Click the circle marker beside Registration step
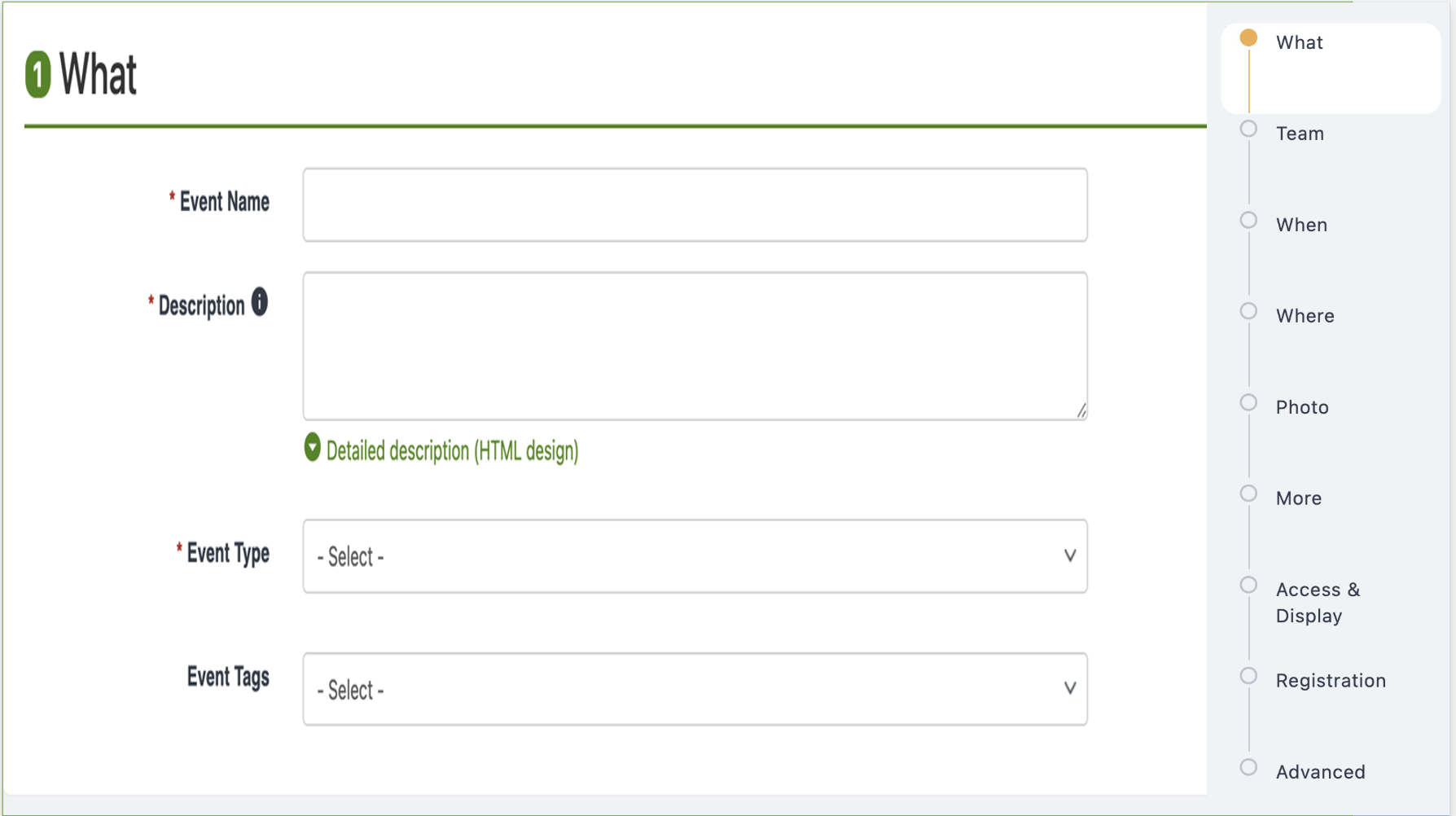Screen dimensions: 1456x816 pyautogui.click(x=1248, y=675)
